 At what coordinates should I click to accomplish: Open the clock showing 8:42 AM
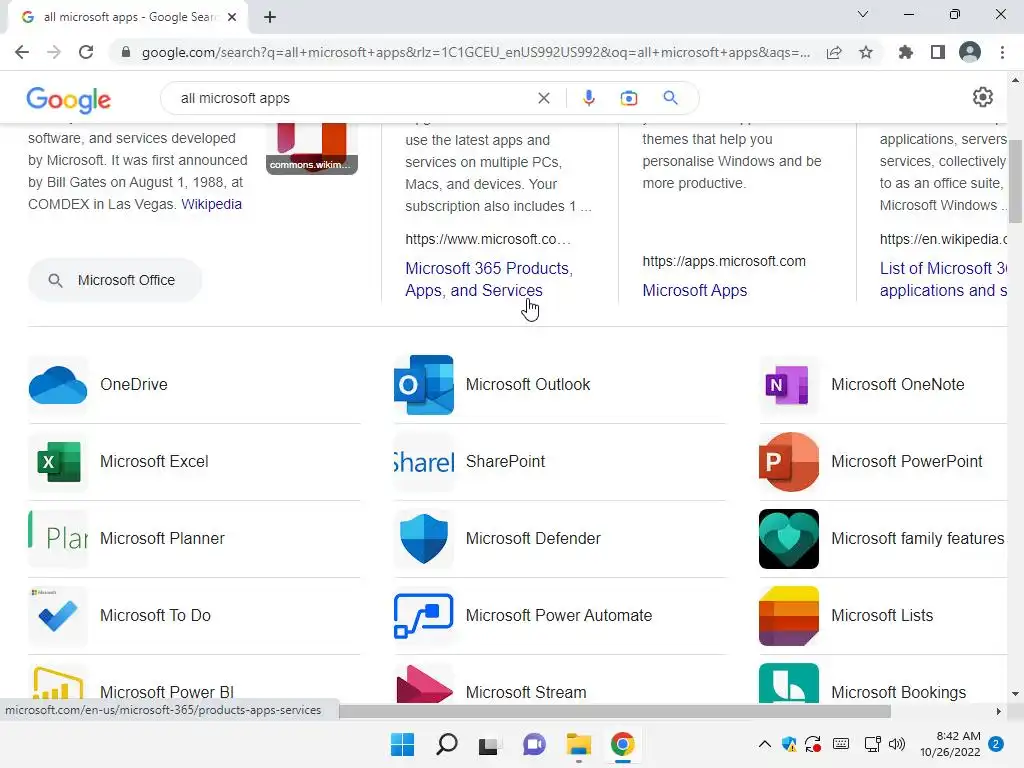point(950,744)
